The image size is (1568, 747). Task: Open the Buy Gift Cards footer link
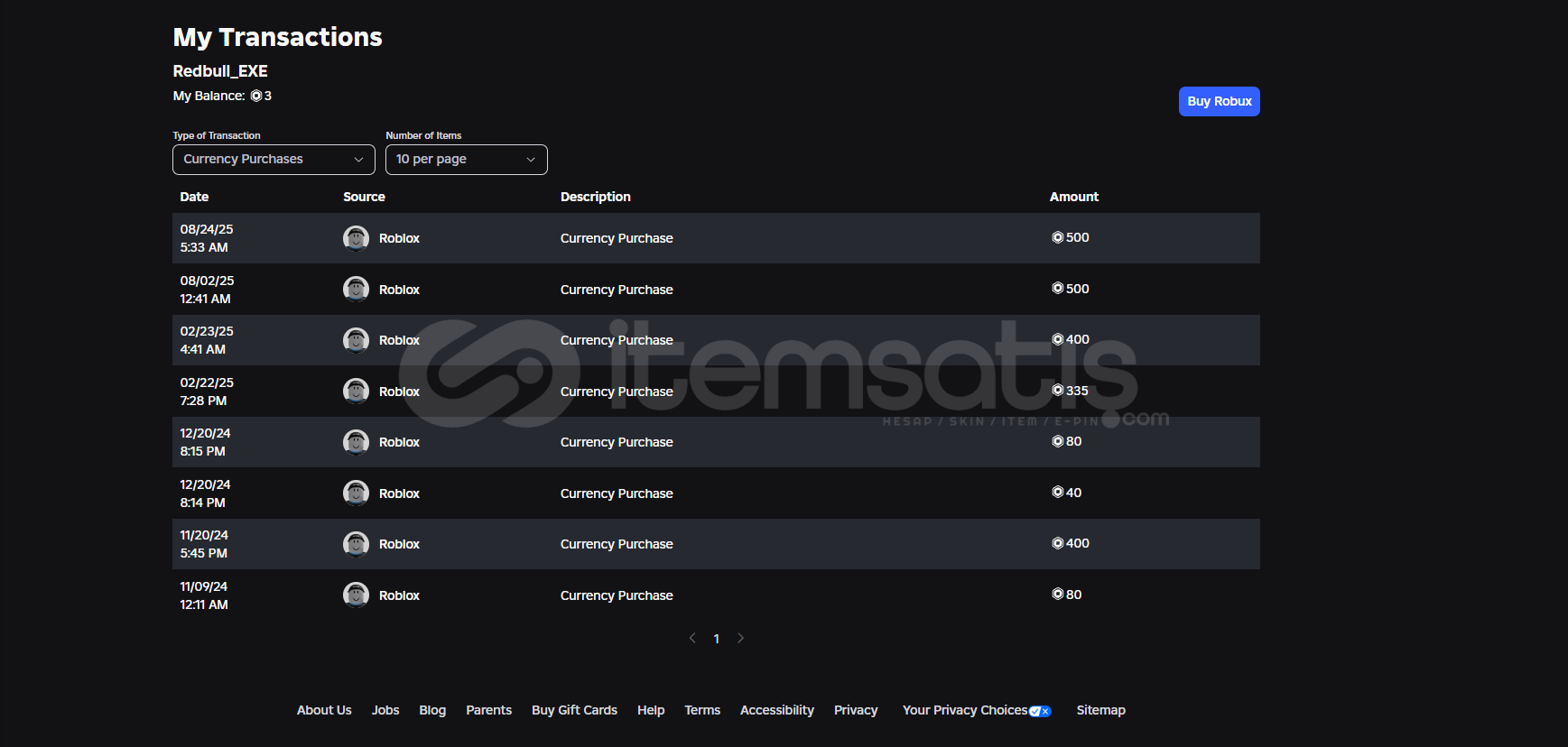(x=575, y=710)
